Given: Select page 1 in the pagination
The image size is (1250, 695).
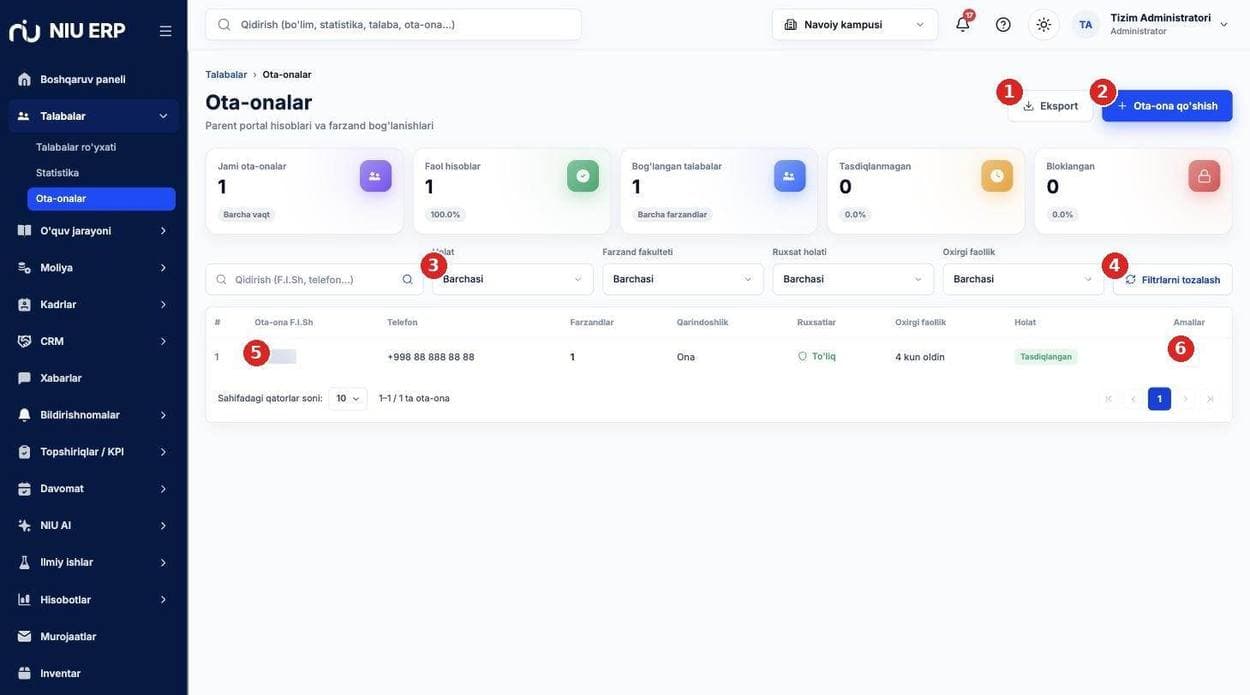Looking at the screenshot, I should pyautogui.click(x=1159, y=399).
